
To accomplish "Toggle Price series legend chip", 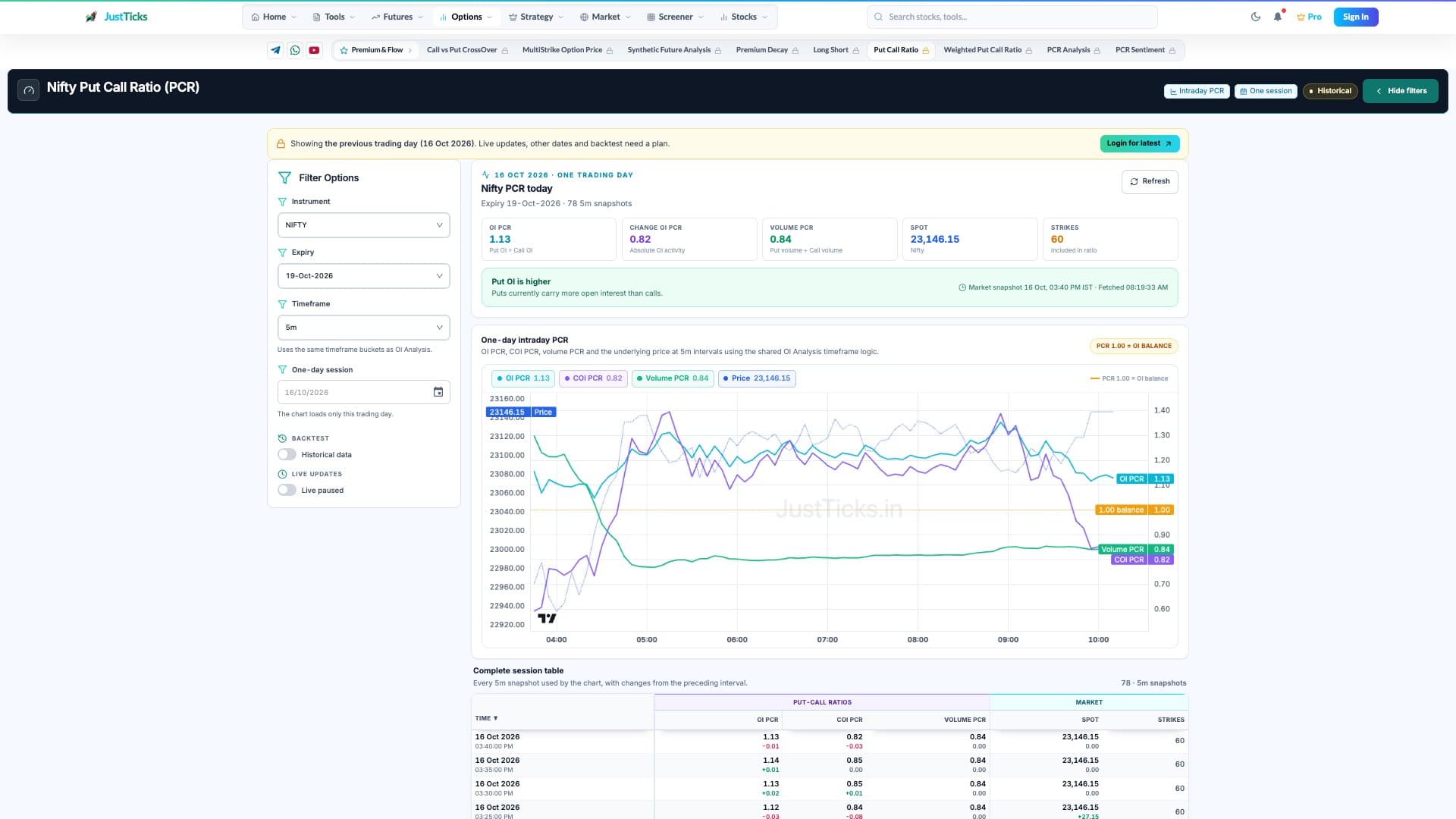I will [757, 378].
